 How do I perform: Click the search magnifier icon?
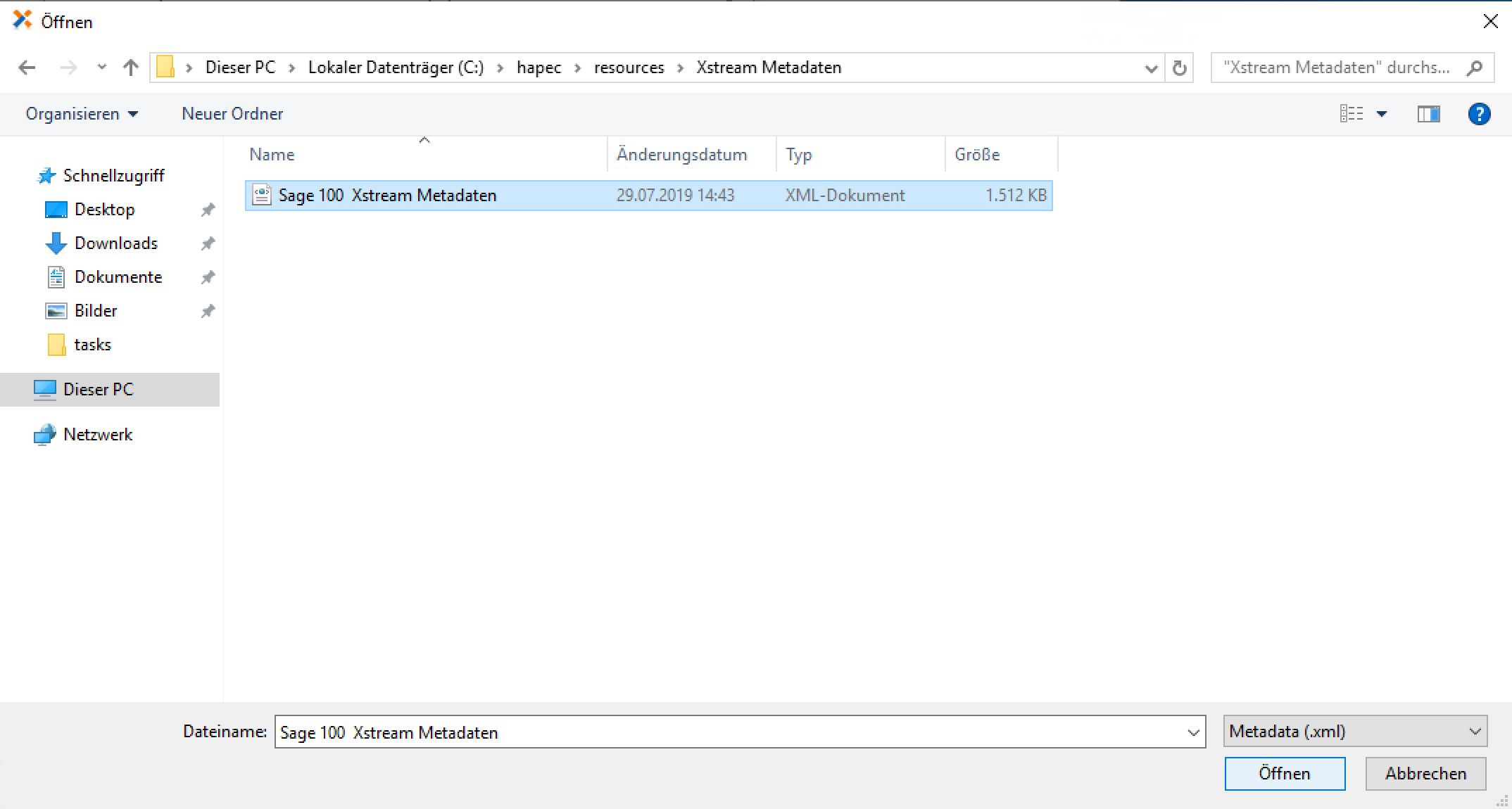click(x=1474, y=68)
